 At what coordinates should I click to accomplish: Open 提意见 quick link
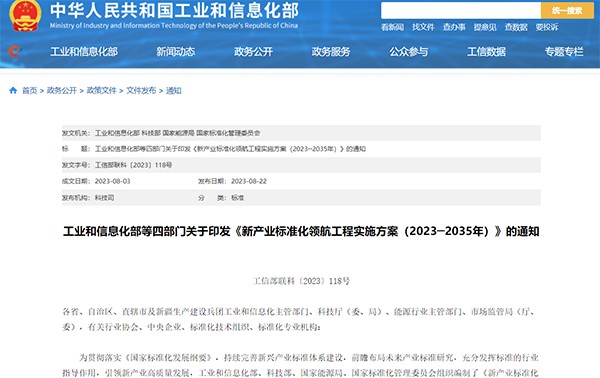coord(485,27)
